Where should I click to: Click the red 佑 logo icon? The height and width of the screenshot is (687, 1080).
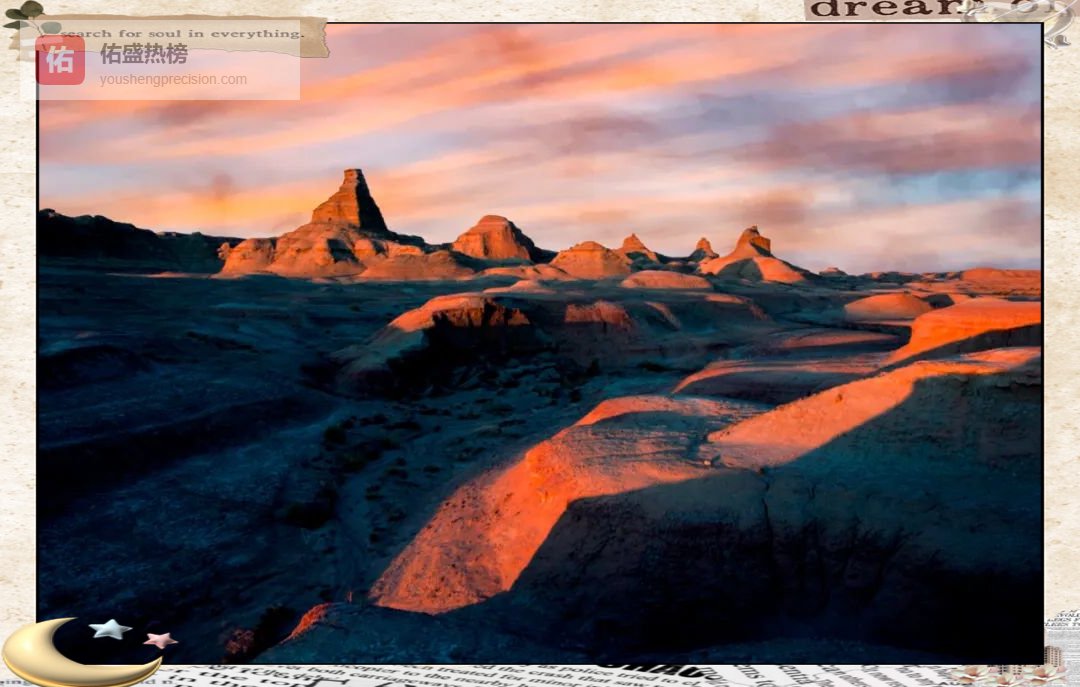(60, 60)
